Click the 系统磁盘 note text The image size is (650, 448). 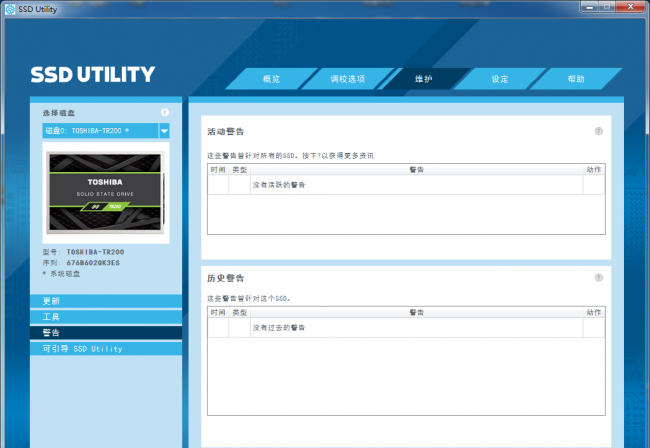[x=62, y=274]
